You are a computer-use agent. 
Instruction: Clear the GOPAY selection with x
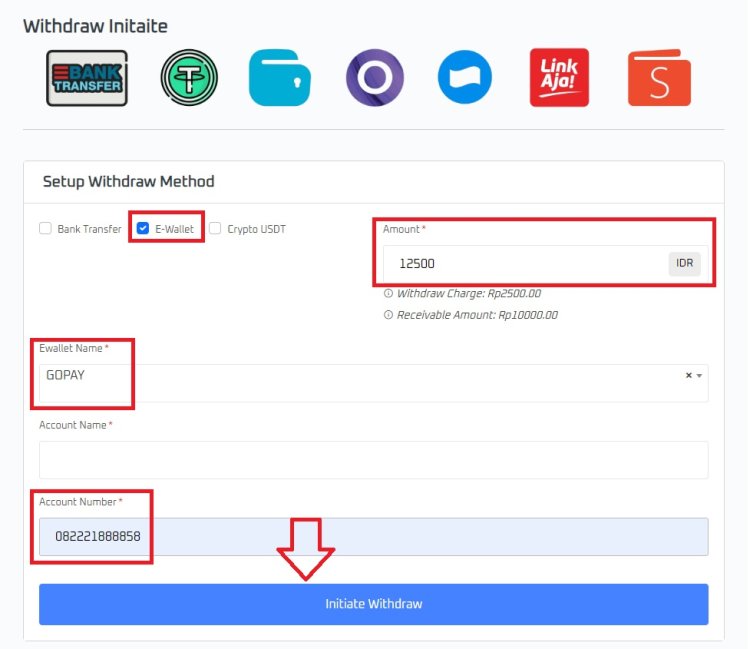coord(688,376)
